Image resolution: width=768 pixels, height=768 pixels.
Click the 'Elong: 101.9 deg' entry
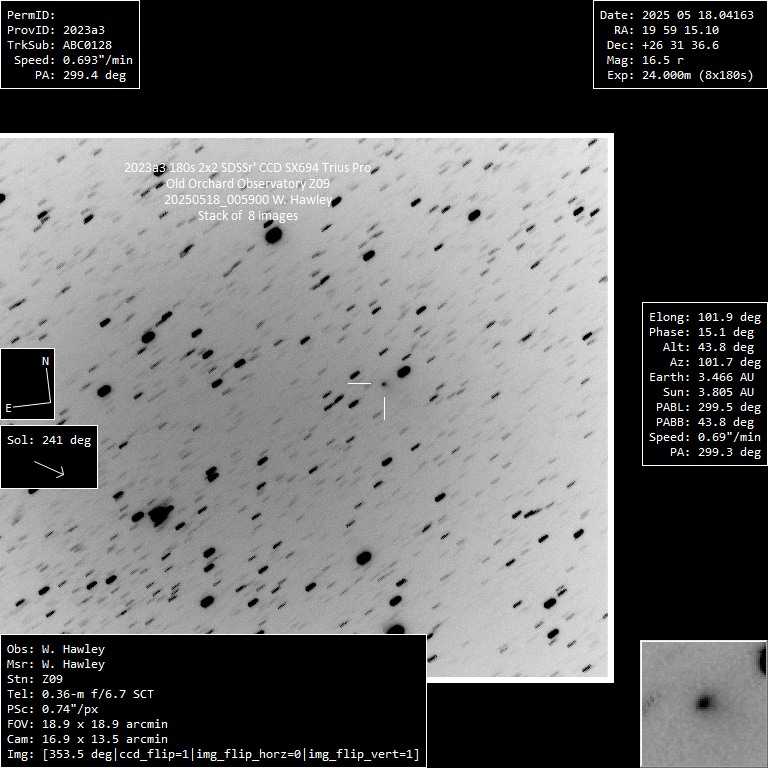[705, 317]
